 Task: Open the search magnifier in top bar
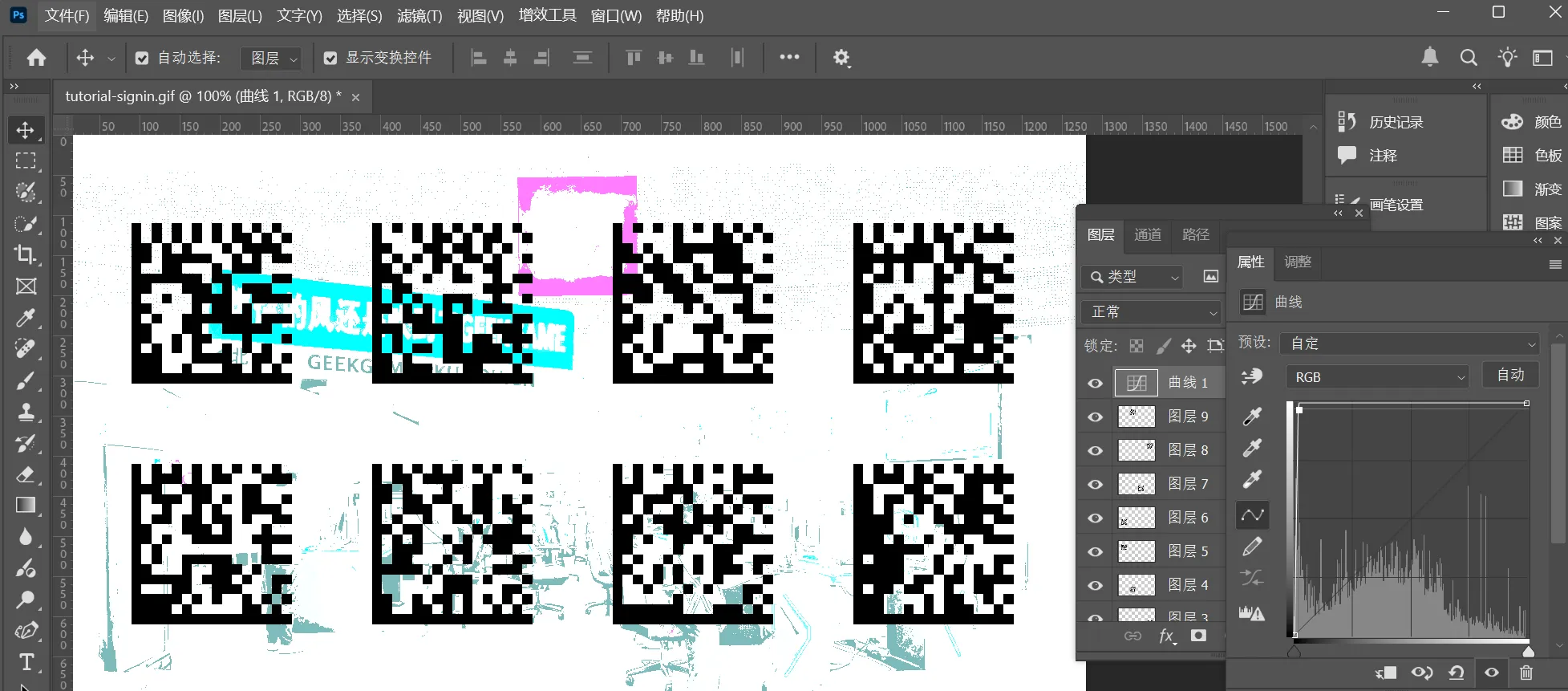[x=1469, y=58]
